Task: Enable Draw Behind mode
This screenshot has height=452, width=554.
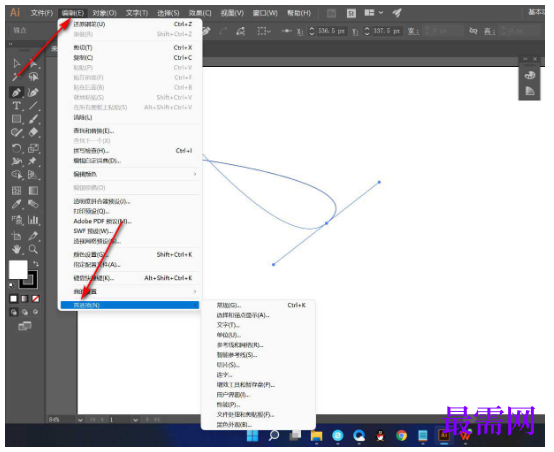Action: (25, 312)
